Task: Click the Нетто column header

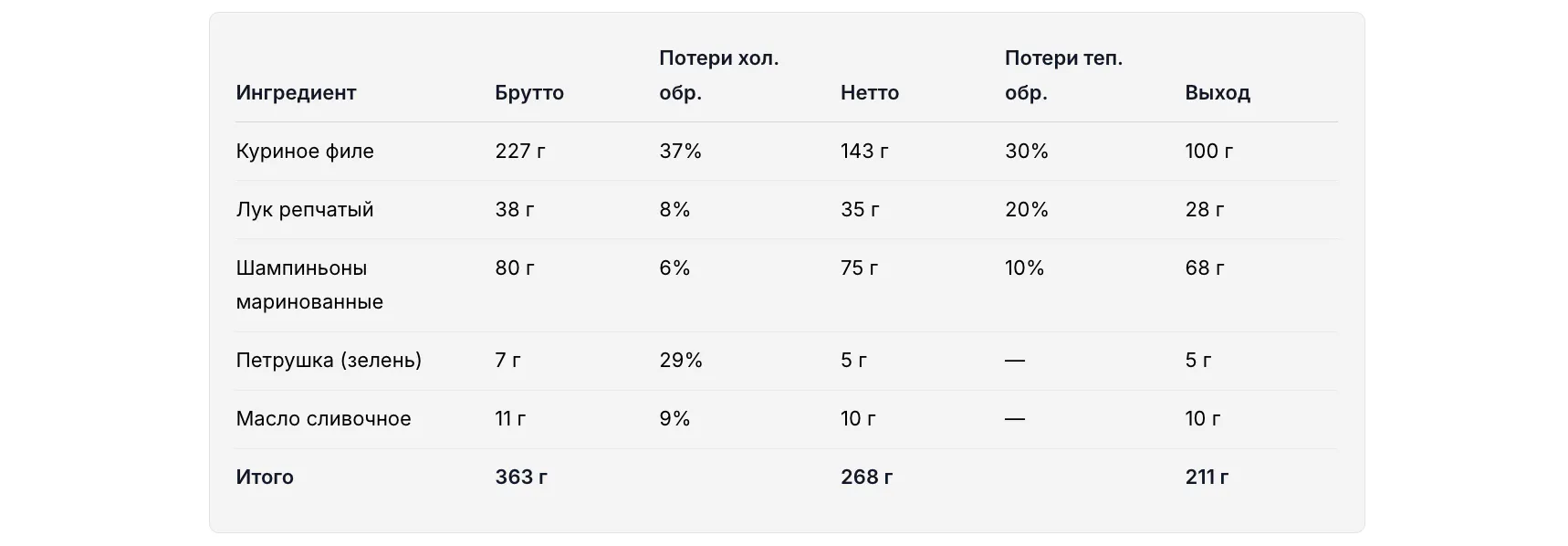Action: pos(870,93)
